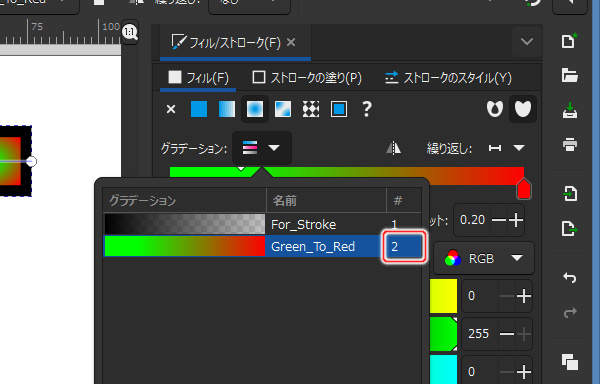
Task: Select the Green_To_Red gradient name
Action: click(x=313, y=247)
